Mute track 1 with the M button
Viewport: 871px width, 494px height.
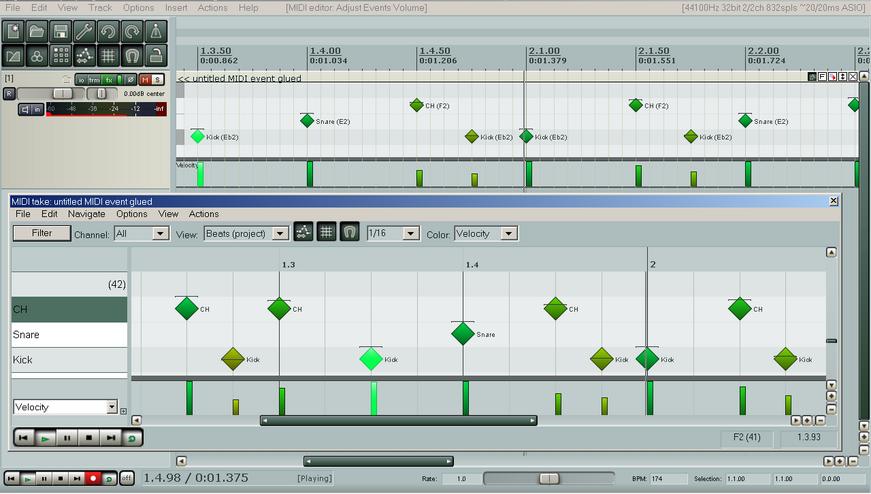coord(145,79)
